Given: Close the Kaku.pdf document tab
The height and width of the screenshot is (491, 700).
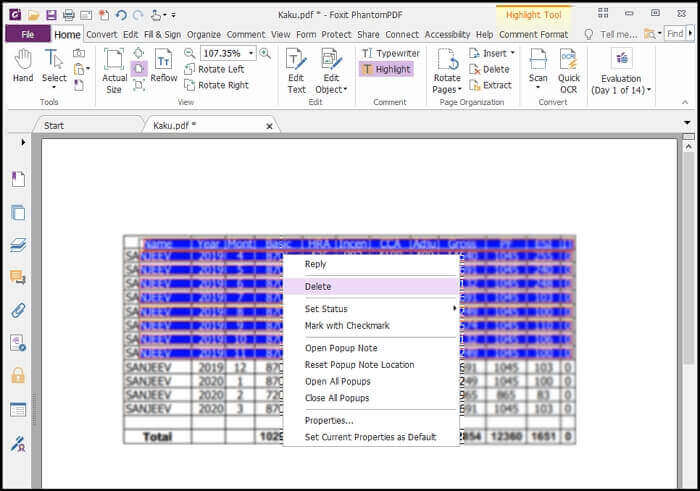Looking at the screenshot, I should coord(269,126).
